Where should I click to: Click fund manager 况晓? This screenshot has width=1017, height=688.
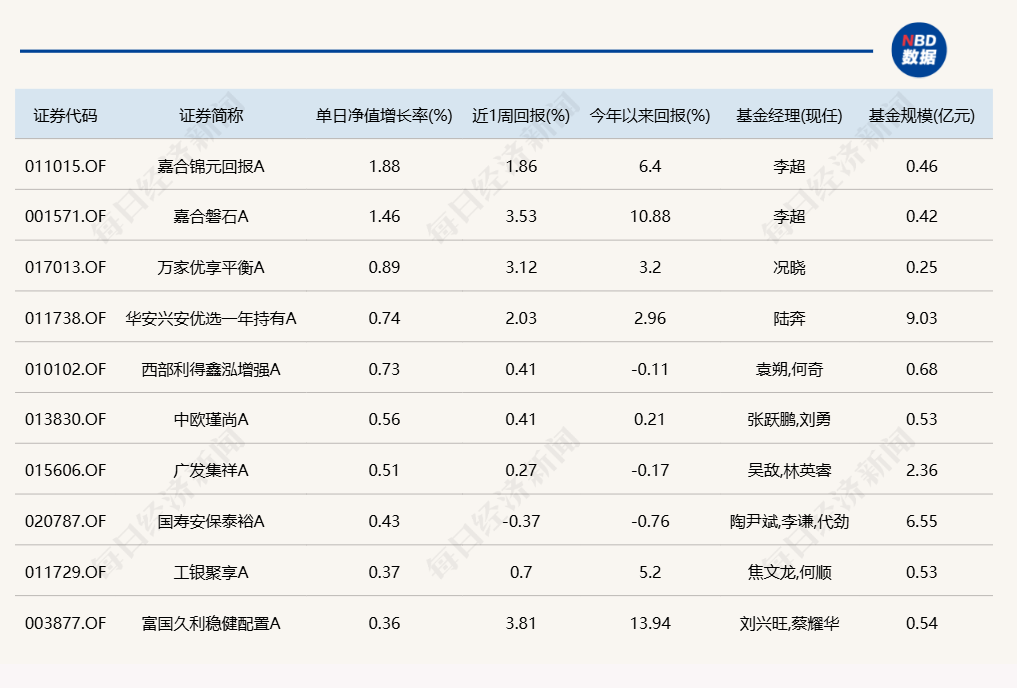[x=789, y=267]
